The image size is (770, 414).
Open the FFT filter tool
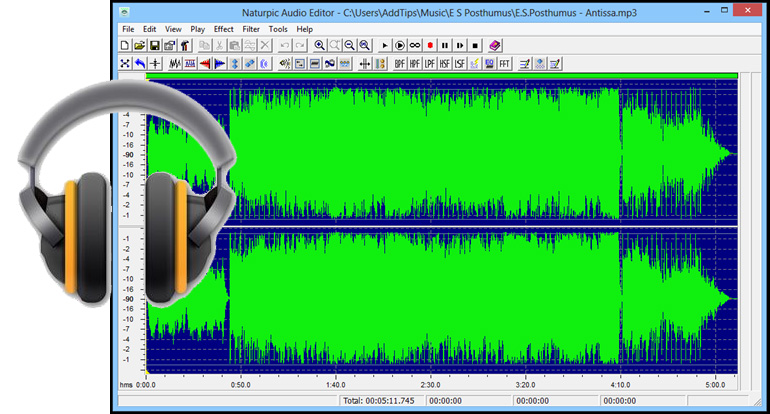coord(505,64)
